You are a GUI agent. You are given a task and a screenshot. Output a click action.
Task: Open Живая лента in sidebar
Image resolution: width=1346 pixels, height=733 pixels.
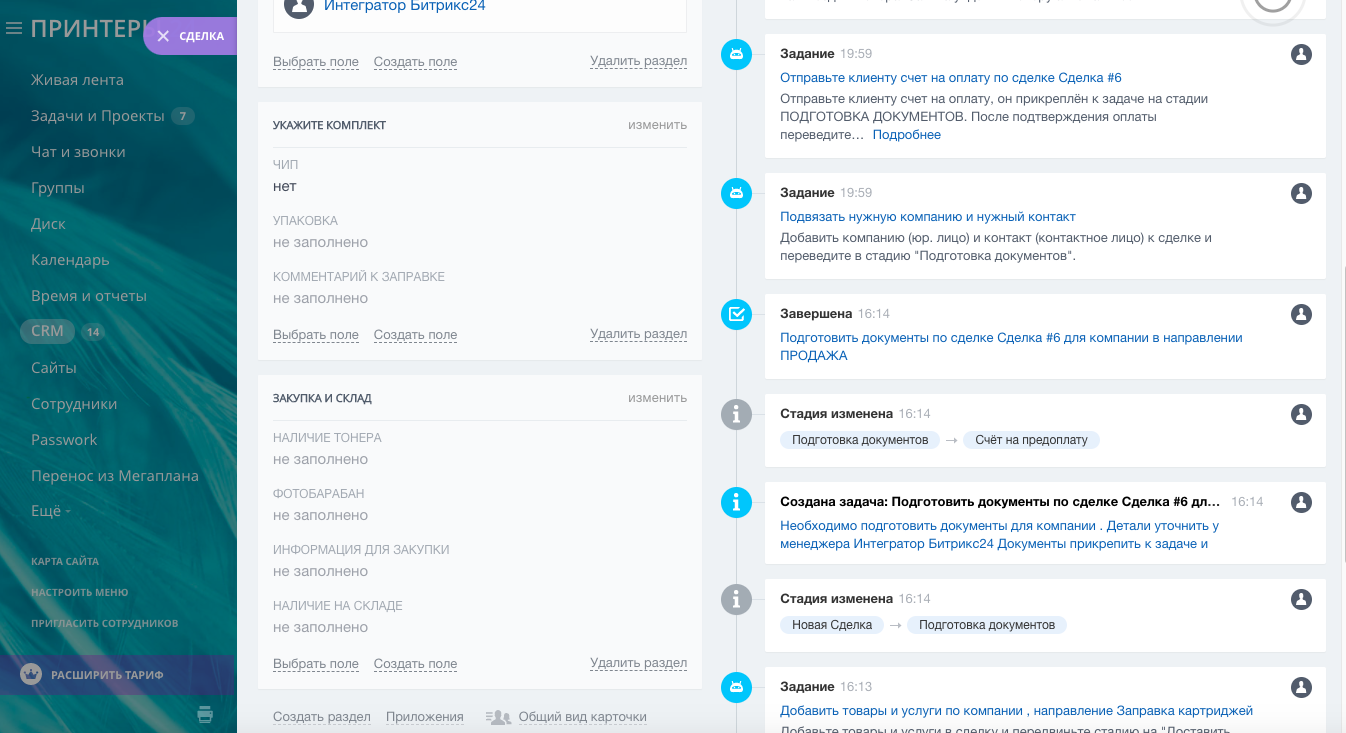[x=77, y=80]
